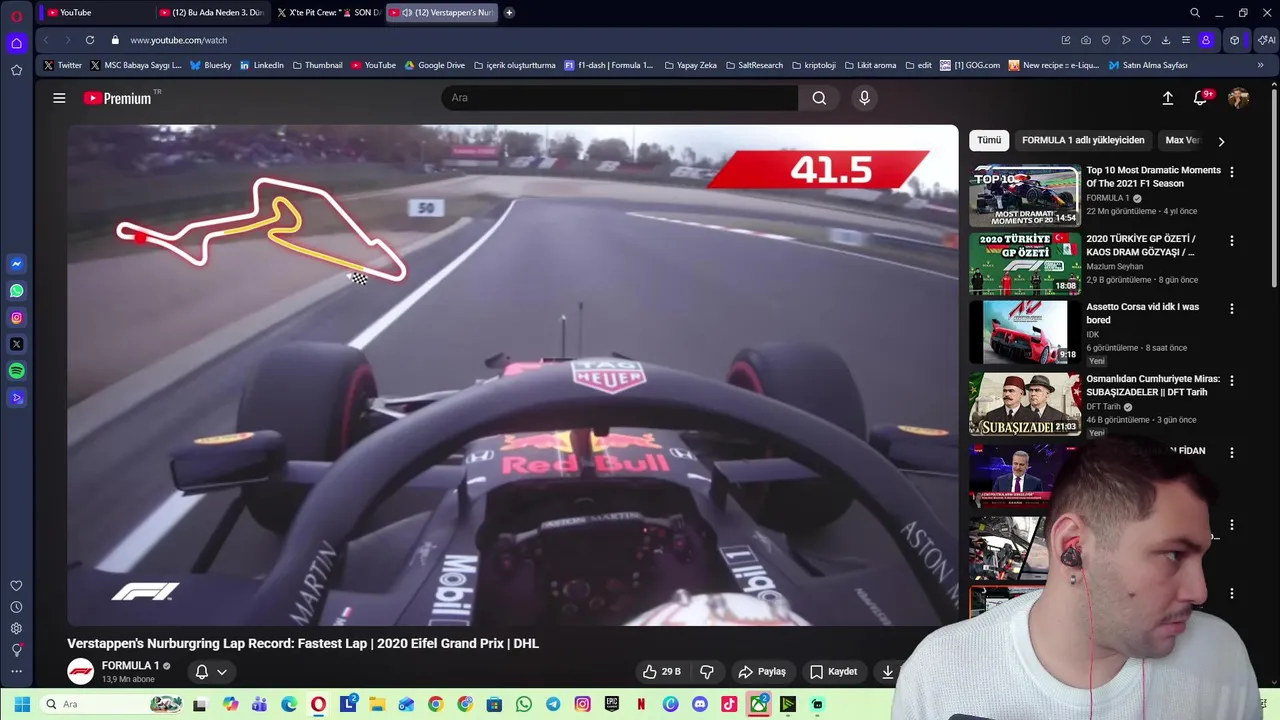The height and width of the screenshot is (720, 1280).
Task: Switch to the 'Bu Ada Neden 3. Dün' tab
Action: click(212, 13)
